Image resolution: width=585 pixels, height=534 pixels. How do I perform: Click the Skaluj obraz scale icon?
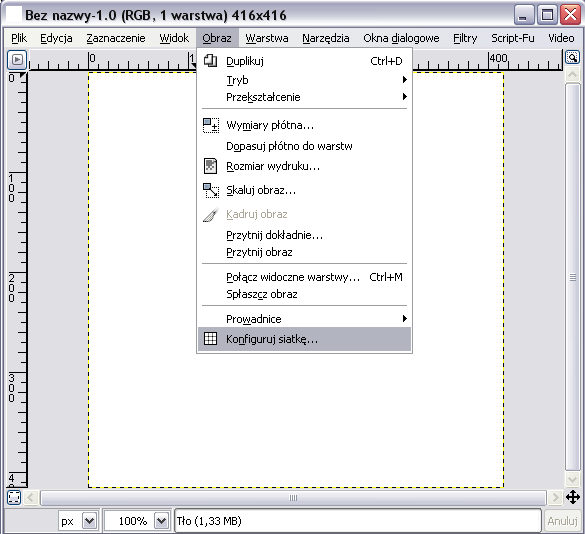(211, 190)
